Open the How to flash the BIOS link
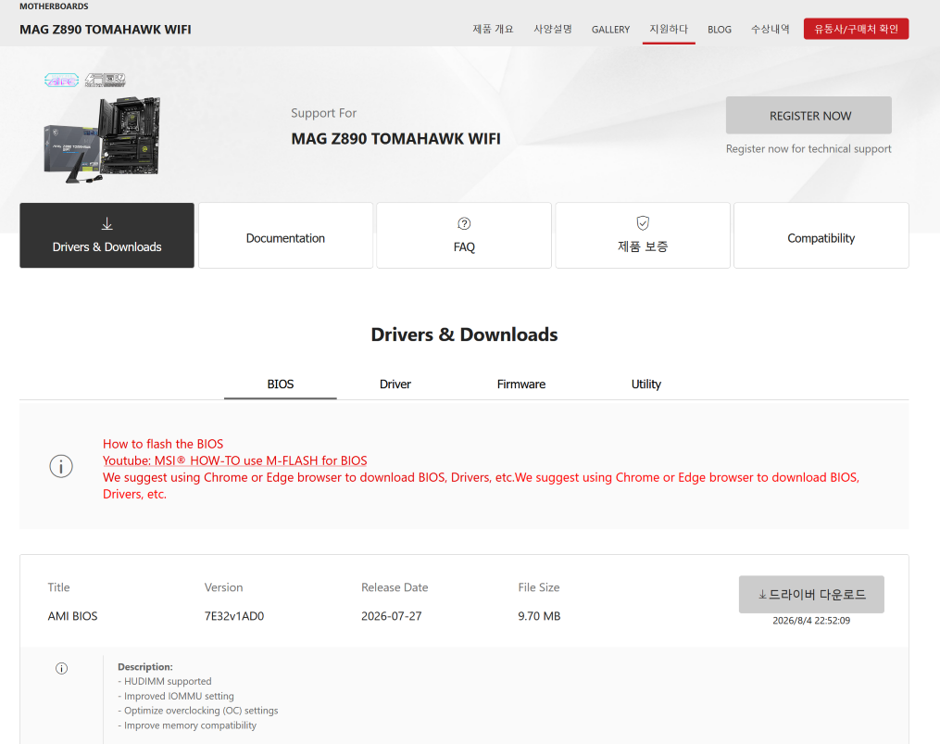 [163, 444]
